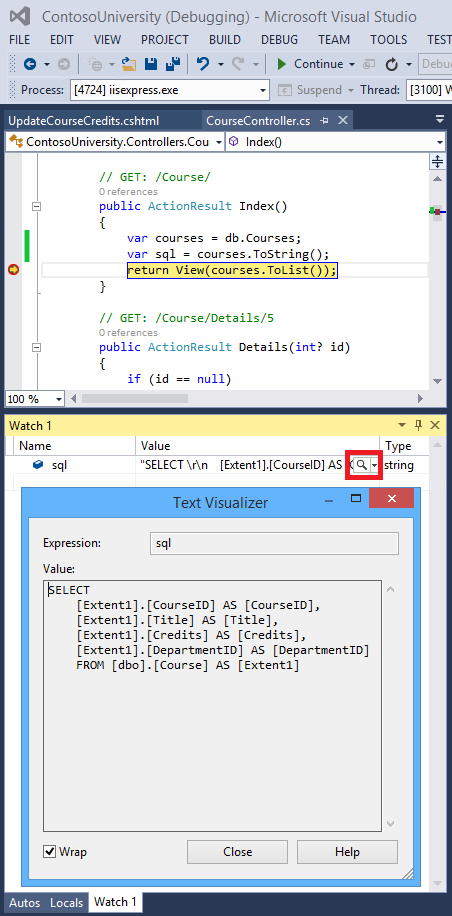
Task: Click the breakpoint marker beside return View line
Action: click(x=13, y=270)
